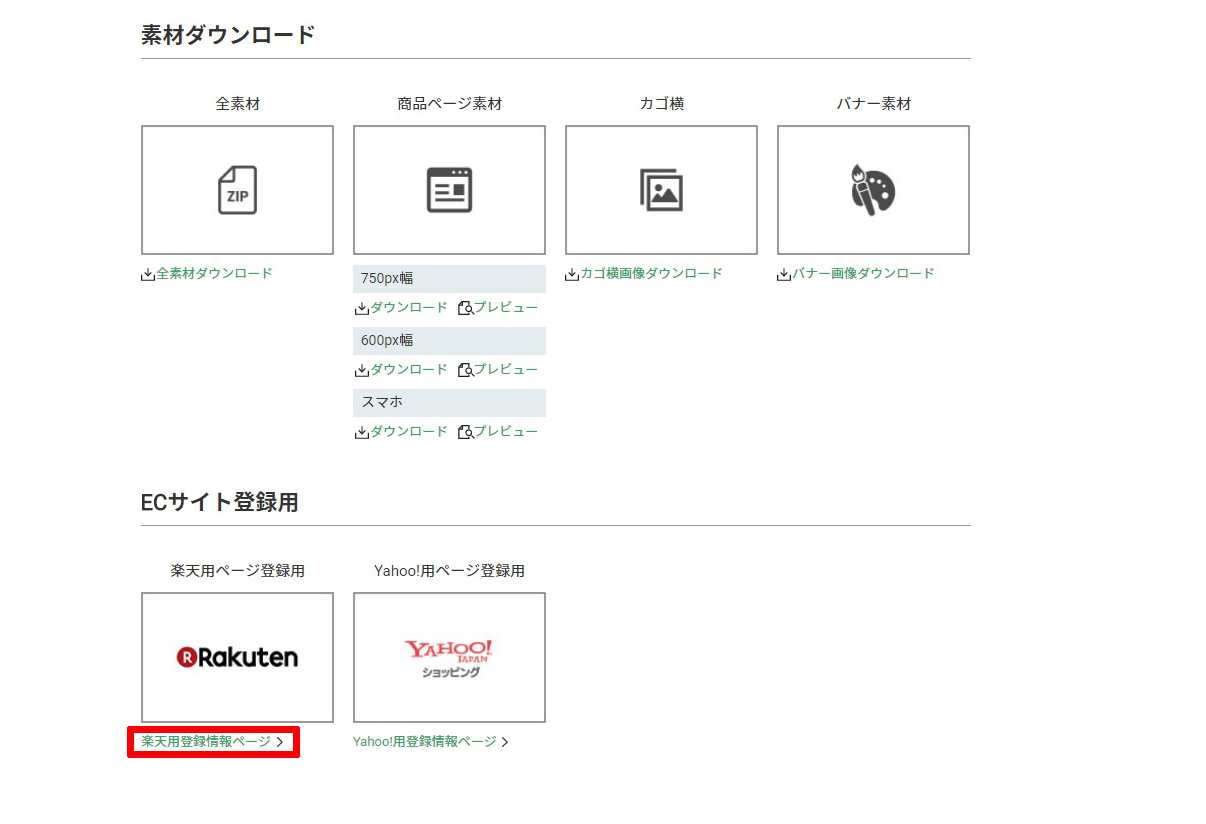Screen dimensions: 1206x824
Task: Click the paint palette icon under バナー素材
Action: pos(873,190)
